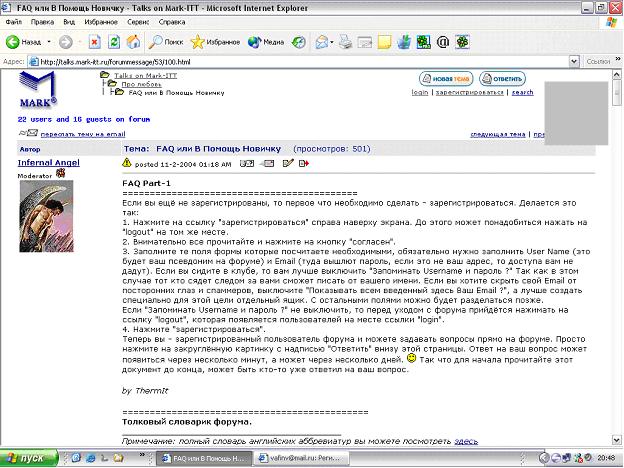Click the ICQ flower toolbar icon
This screenshot has width=624, height=468.
462,42
